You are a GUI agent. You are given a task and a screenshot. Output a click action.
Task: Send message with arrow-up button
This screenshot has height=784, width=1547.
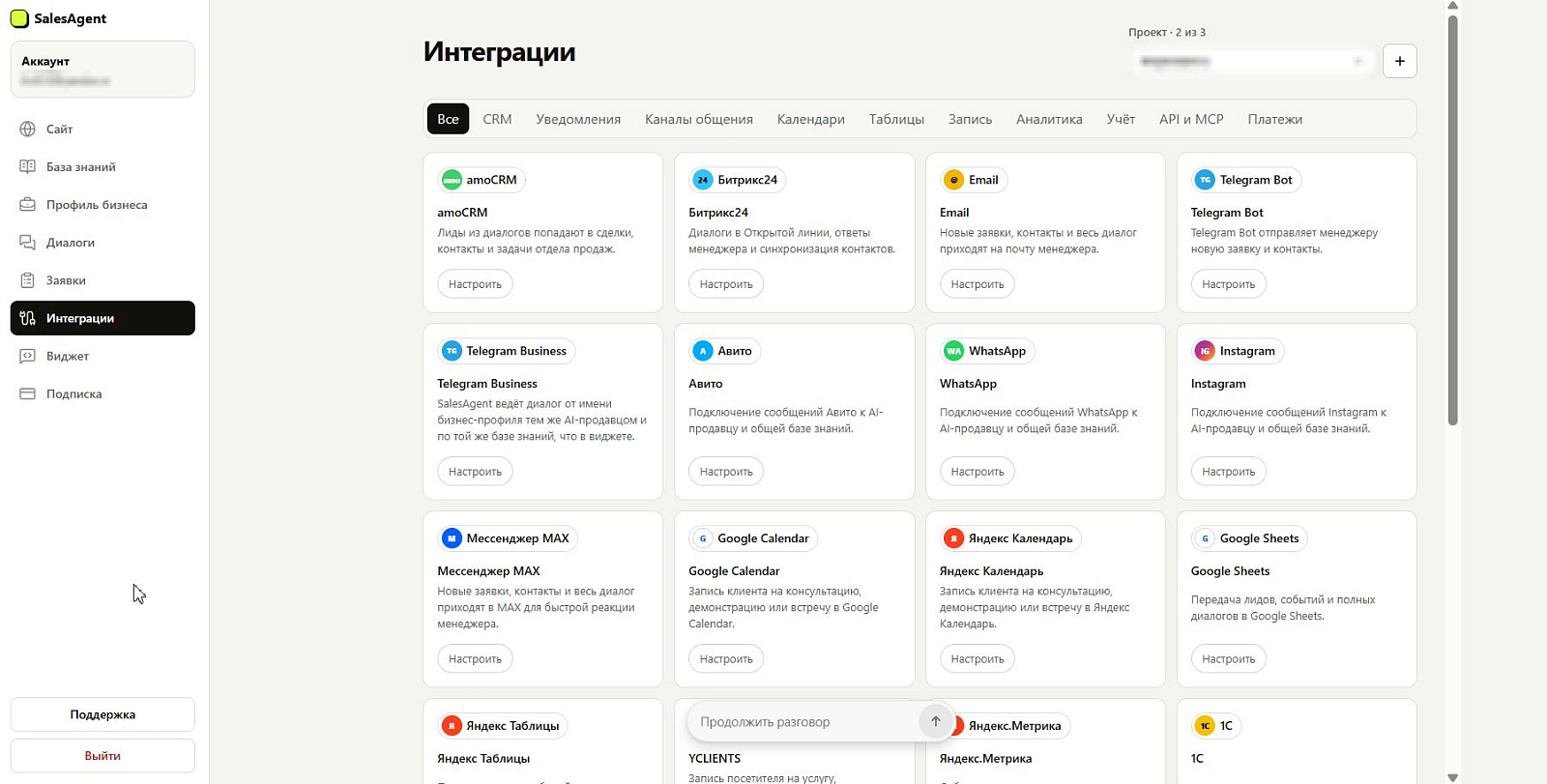coord(935,722)
